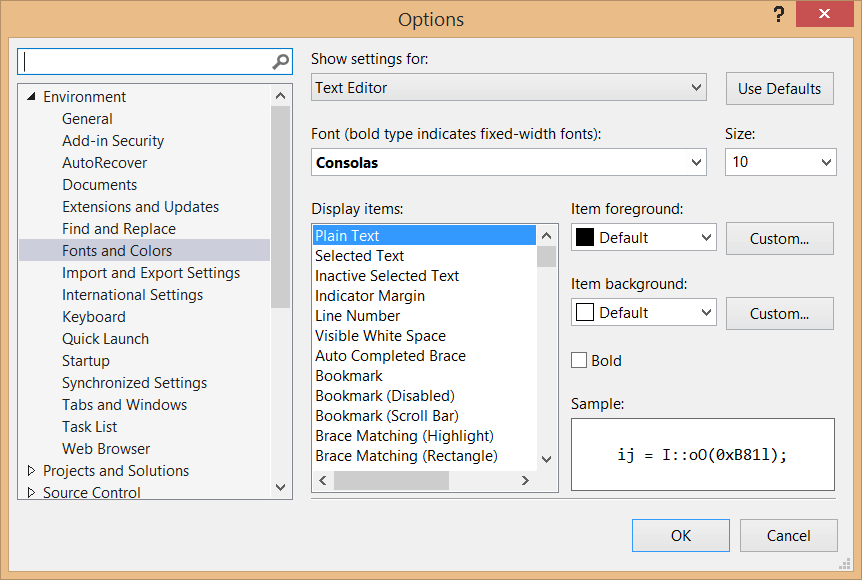Open the font Size dropdown

tap(781, 162)
